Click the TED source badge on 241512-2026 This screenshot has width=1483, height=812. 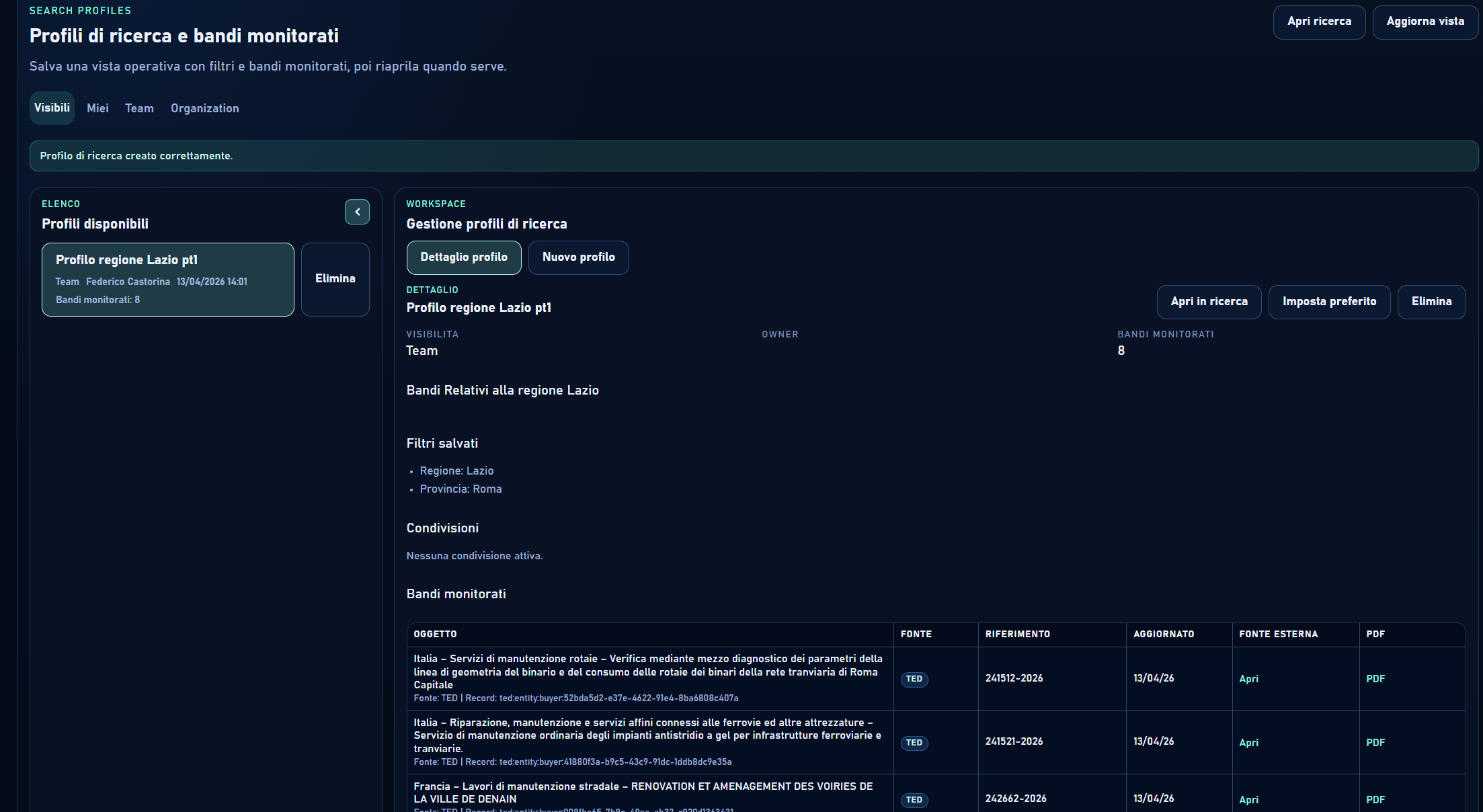[x=914, y=679]
